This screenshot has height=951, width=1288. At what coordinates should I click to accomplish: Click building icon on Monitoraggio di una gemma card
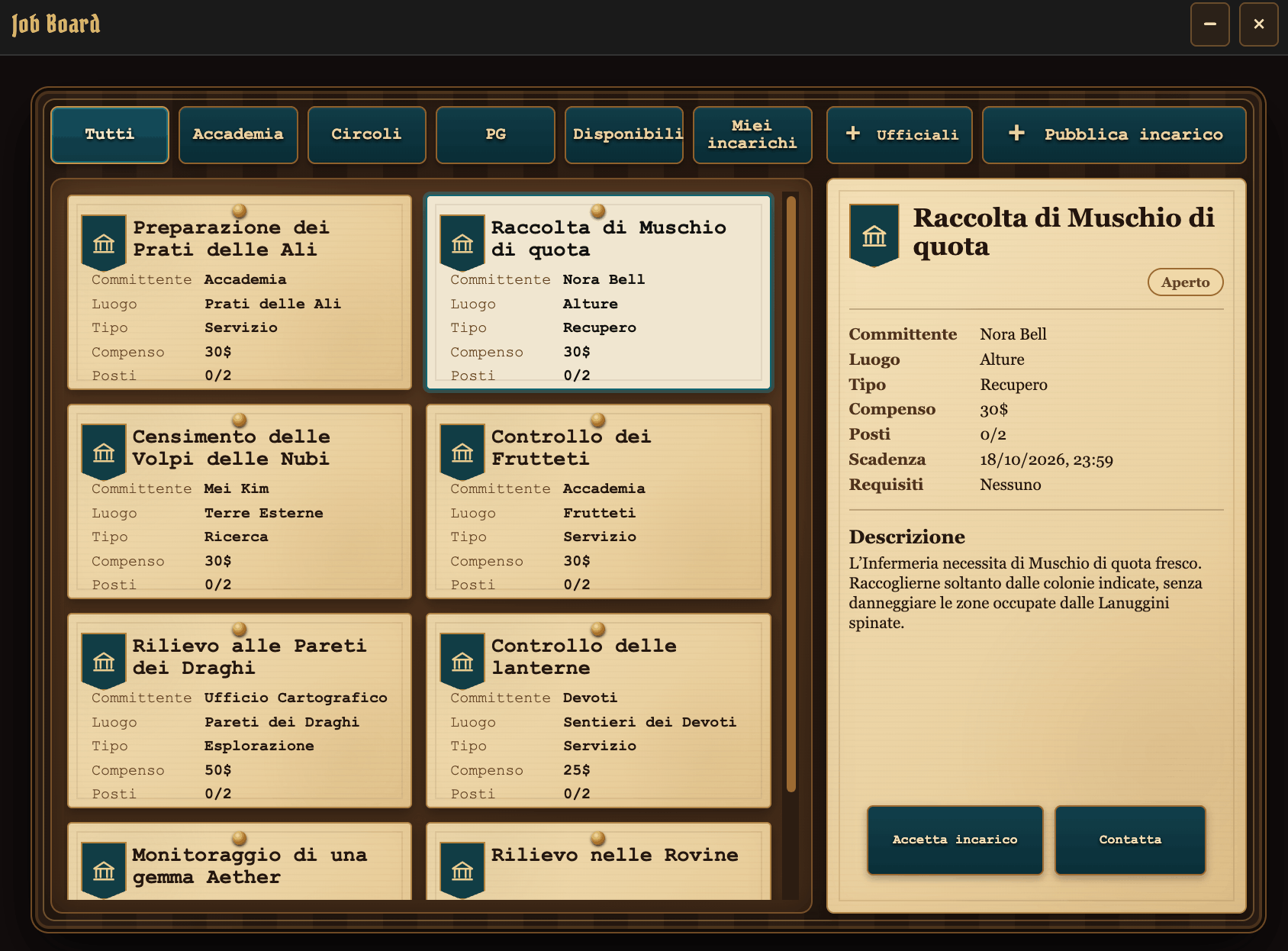(104, 870)
